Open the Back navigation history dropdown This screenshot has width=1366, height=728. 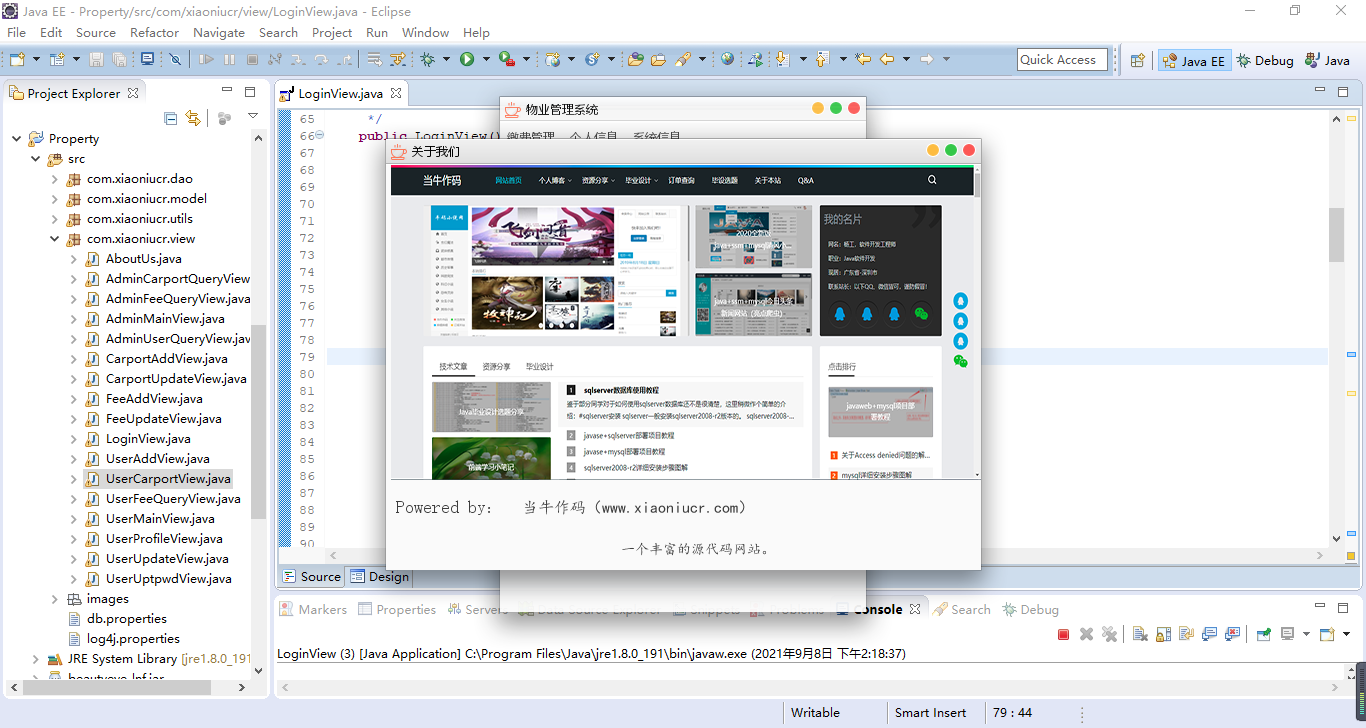pyautogui.click(x=906, y=60)
